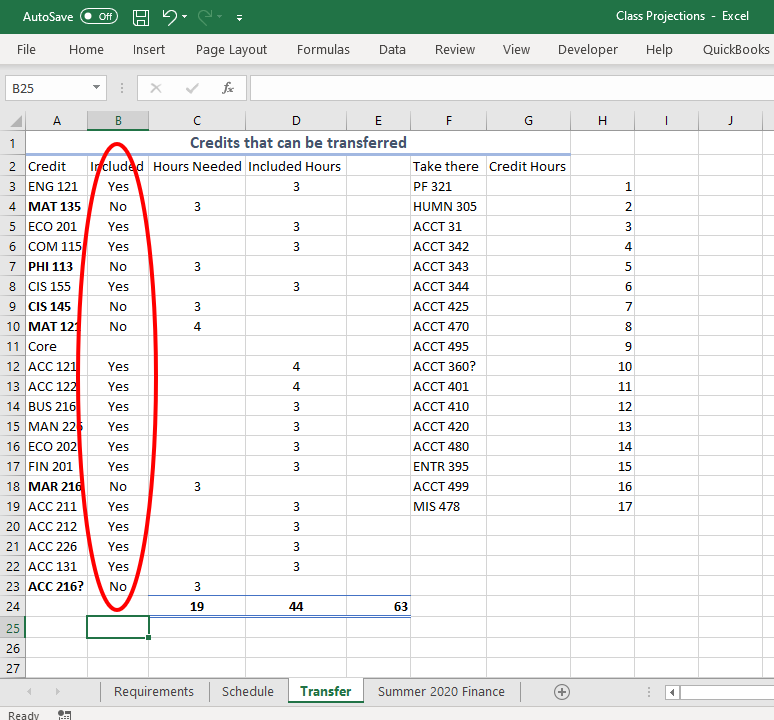Viewport: 774px width, 720px height.
Task: Click the previous sheet navigation arrow
Action: (x=29, y=691)
